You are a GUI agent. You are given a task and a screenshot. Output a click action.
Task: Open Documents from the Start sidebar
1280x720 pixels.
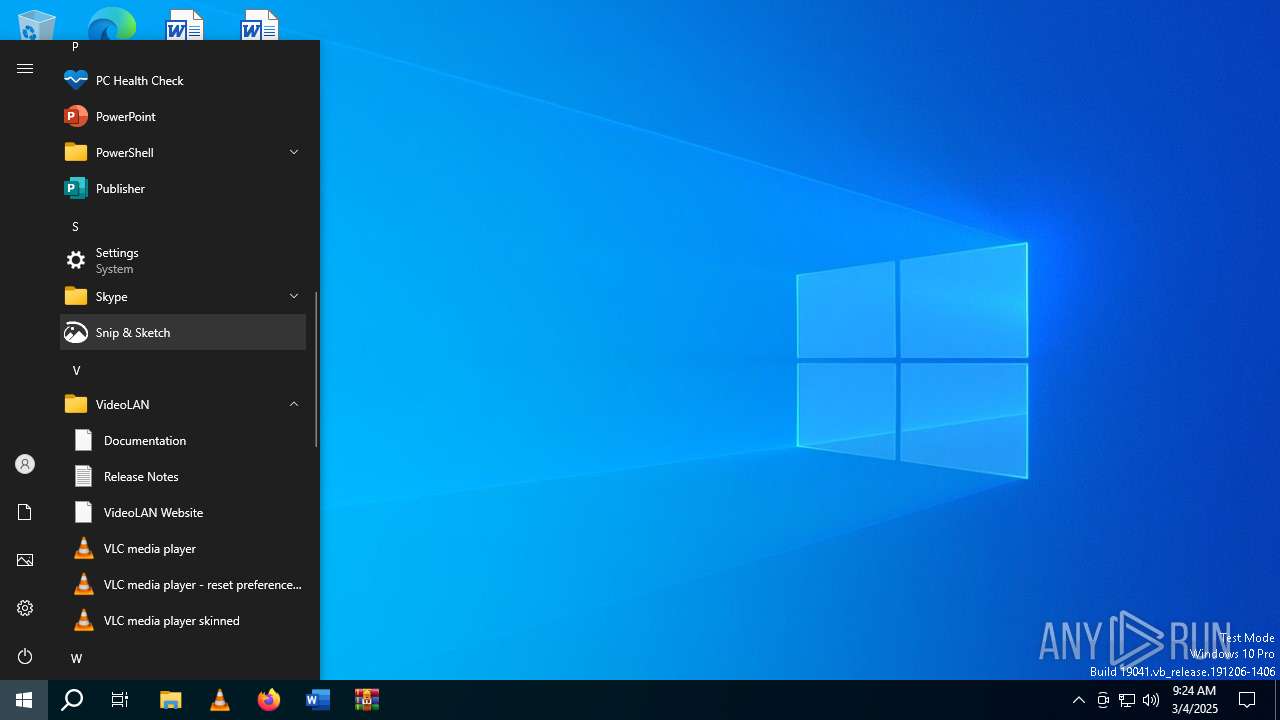click(25, 512)
